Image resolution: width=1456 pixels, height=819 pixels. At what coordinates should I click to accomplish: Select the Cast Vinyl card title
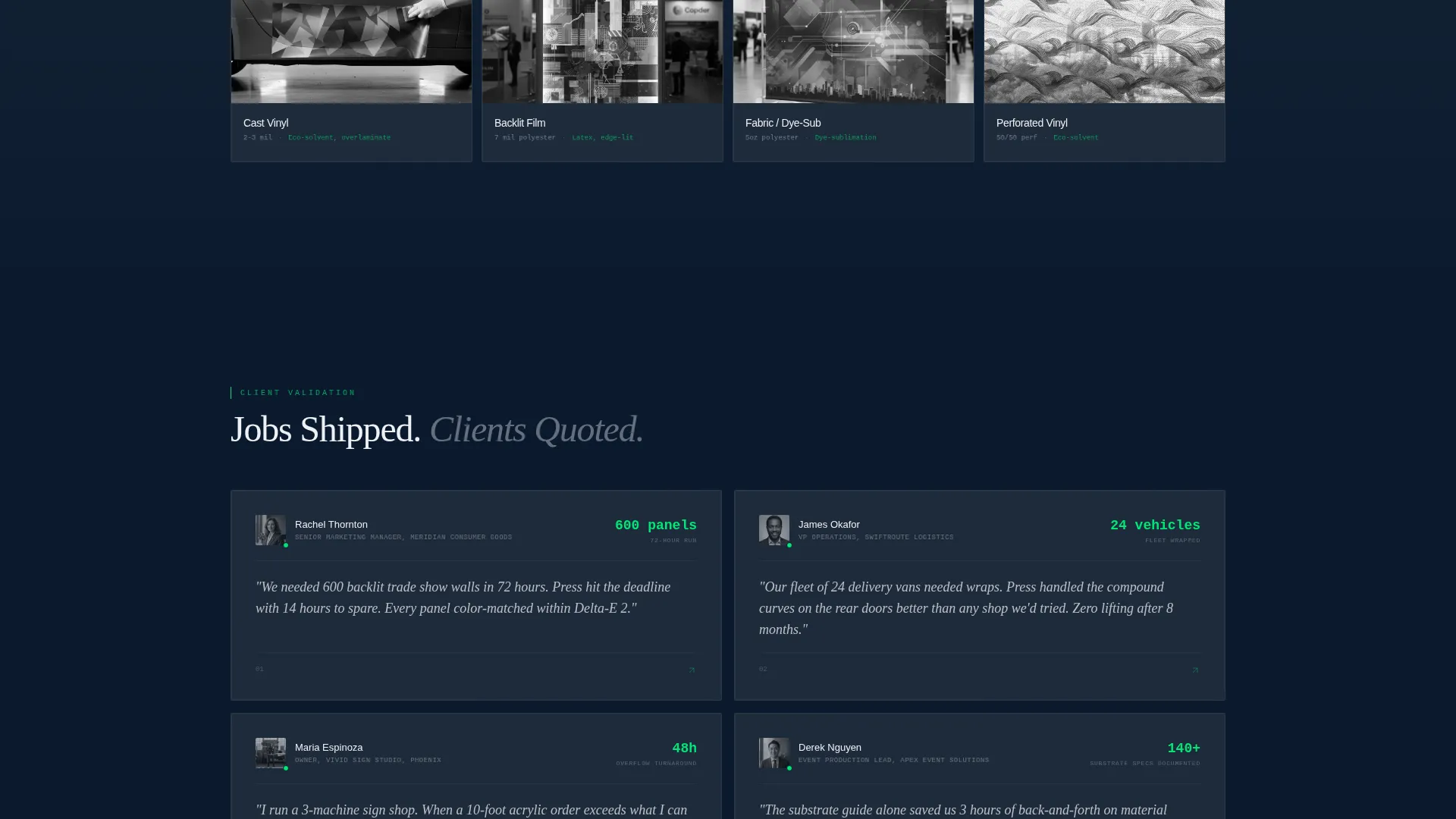265,123
